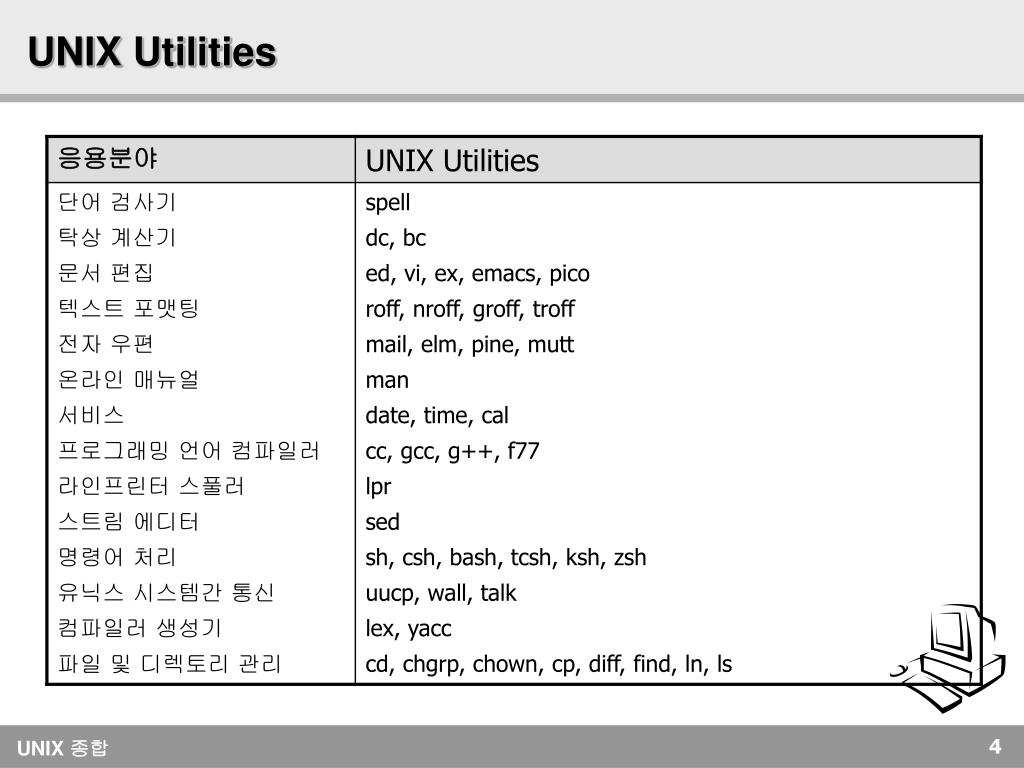
Task: Click the slide page number 4
Action: [995, 746]
